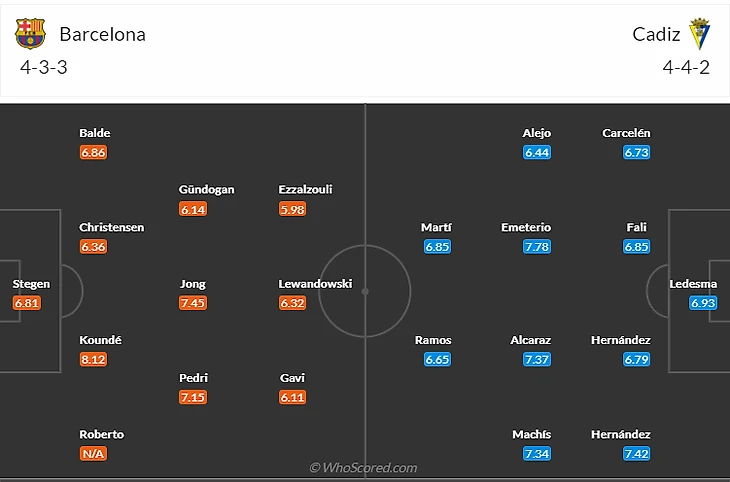Click Cadiz's 4-4-2 formation label
Image resolution: width=730 pixels, height=482 pixels.
point(686,68)
